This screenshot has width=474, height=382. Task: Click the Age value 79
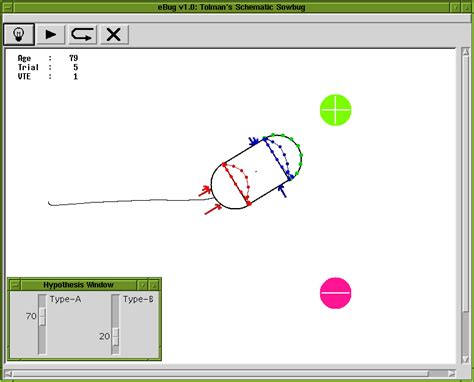tap(74, 58)
